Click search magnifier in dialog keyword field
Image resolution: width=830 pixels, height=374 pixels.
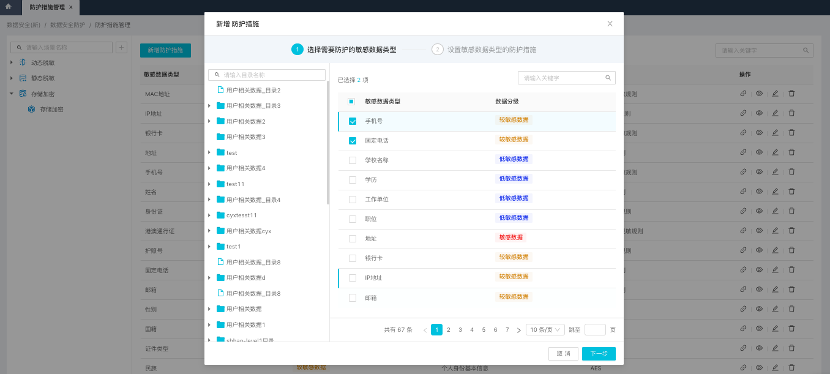[x=608, y=78]
